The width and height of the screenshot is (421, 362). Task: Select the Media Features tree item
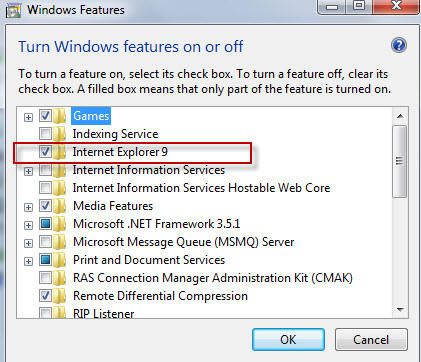(x=113, y=206)
